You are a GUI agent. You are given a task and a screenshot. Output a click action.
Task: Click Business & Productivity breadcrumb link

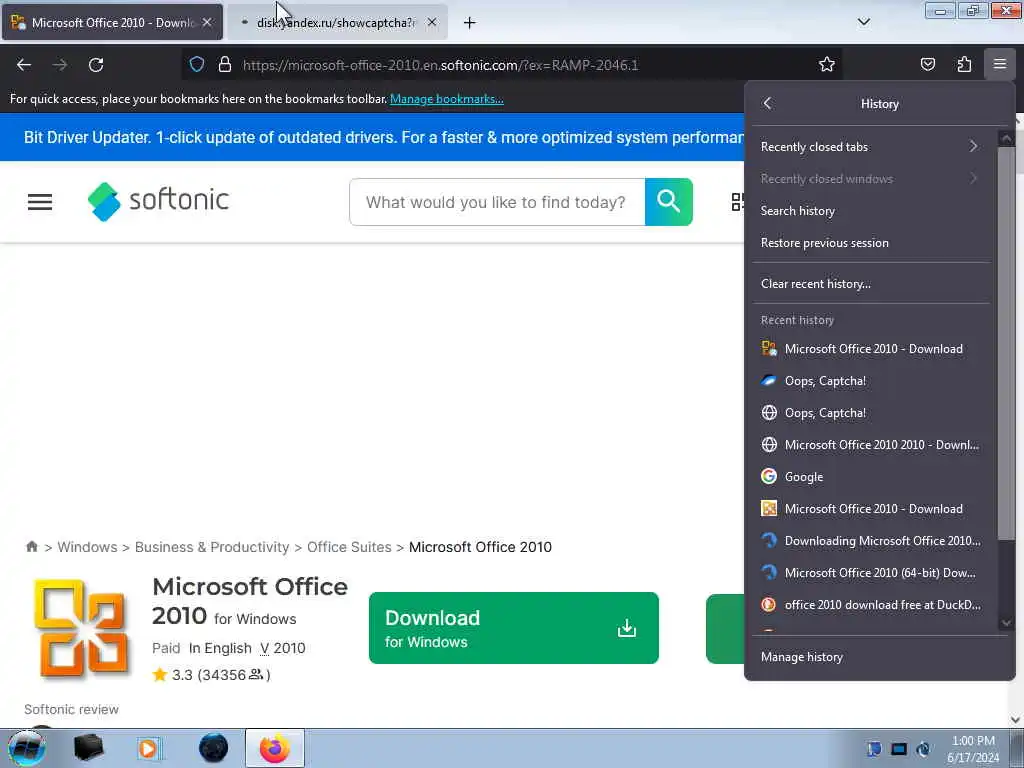click(x=212, y=547)
